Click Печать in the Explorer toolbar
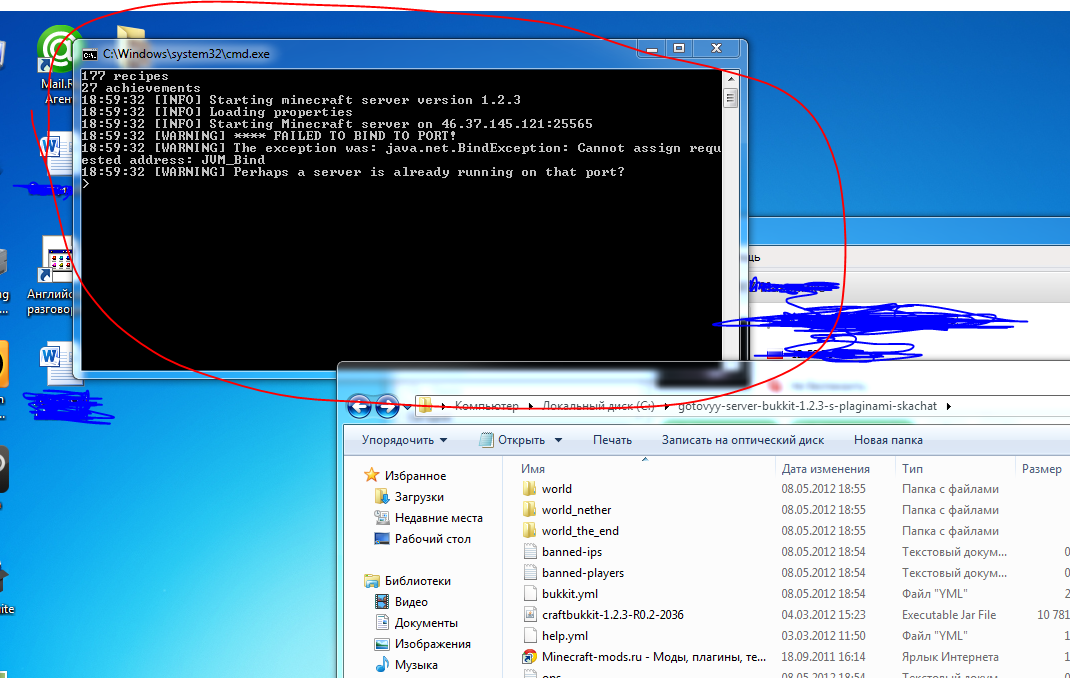Screen dimensions: 1070x678 [x=612, y=440]
